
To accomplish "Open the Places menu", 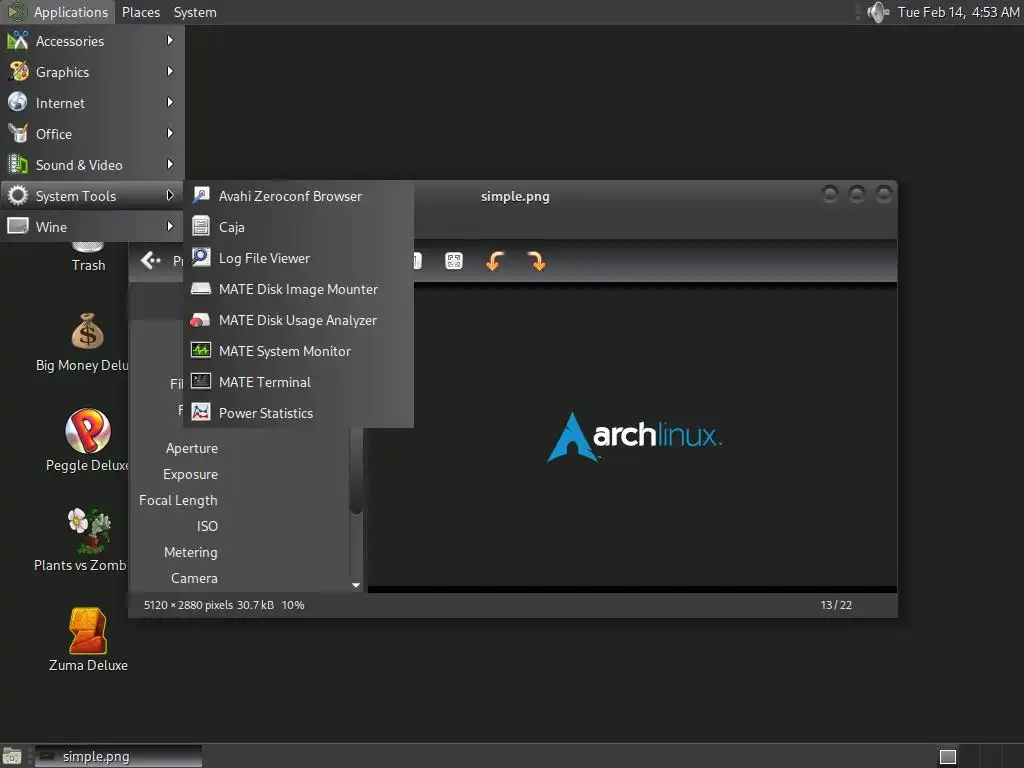I will coord(140,12).
